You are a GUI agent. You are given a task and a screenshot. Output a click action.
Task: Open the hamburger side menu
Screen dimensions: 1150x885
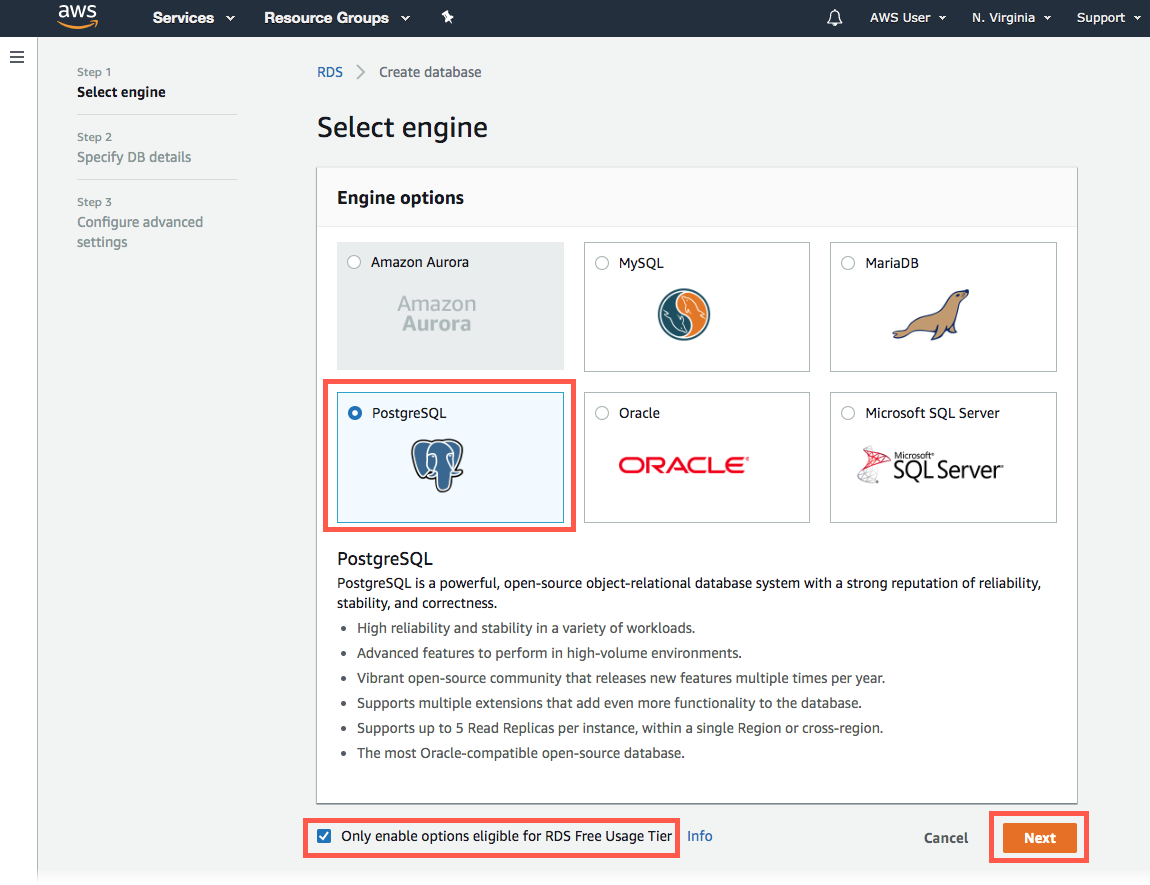click(17, 57)
